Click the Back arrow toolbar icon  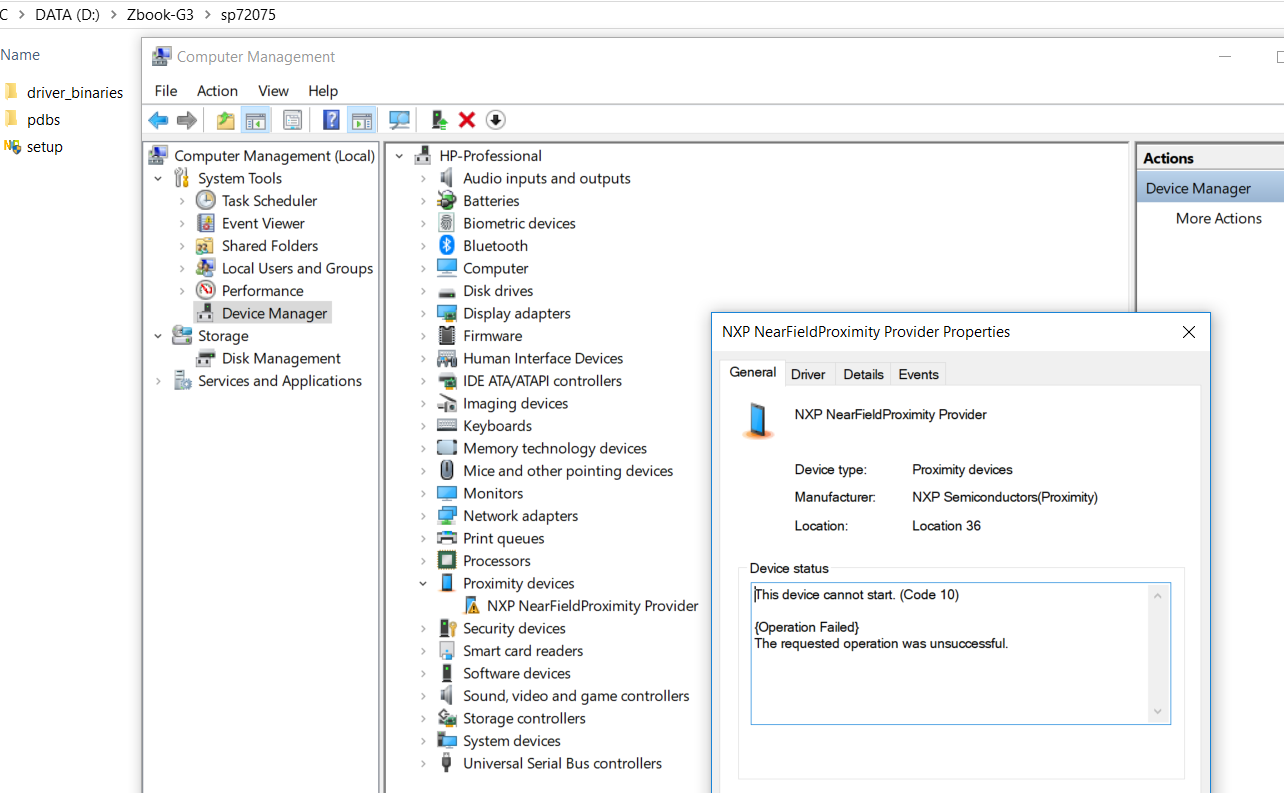(x=158, y=120)
